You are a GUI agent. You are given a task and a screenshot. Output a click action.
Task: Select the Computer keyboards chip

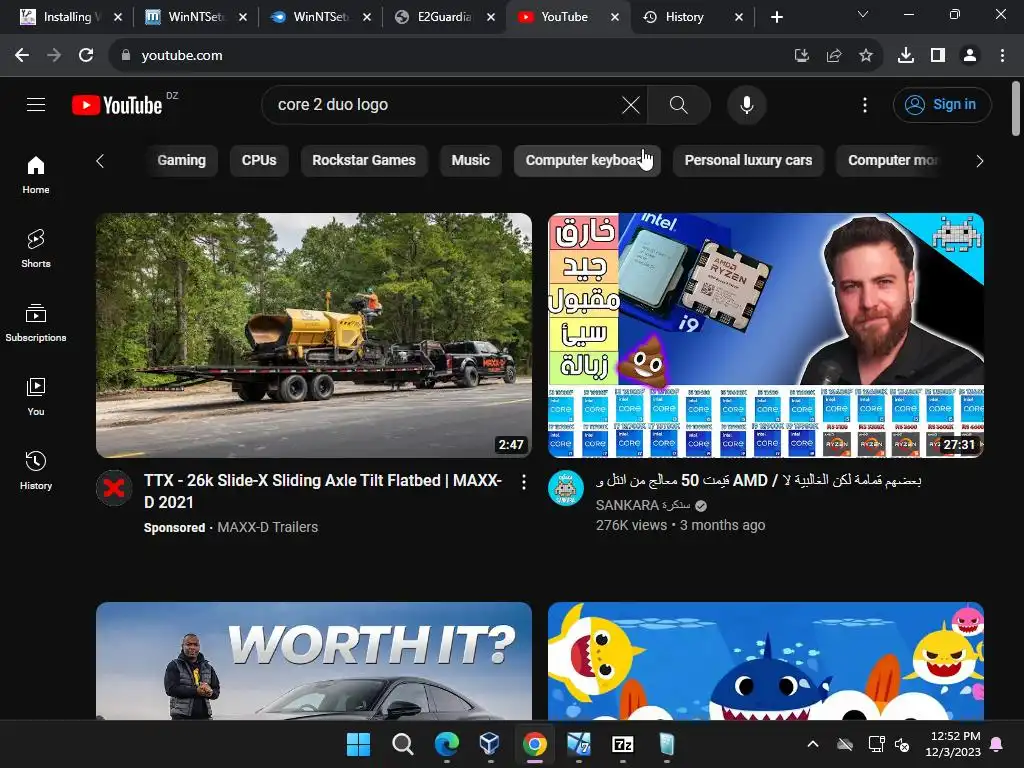pyautogui.click(x=587, y=161)
